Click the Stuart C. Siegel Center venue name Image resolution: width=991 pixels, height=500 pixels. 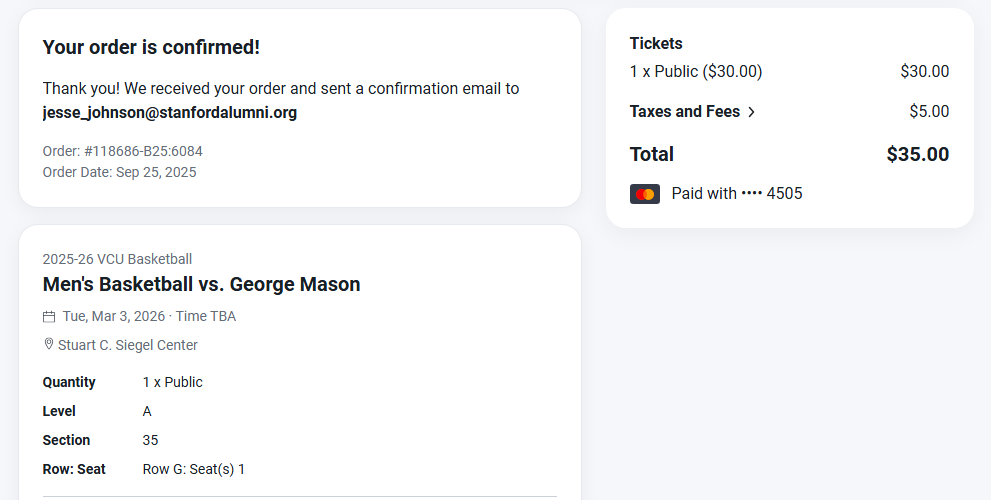[128, 345]
